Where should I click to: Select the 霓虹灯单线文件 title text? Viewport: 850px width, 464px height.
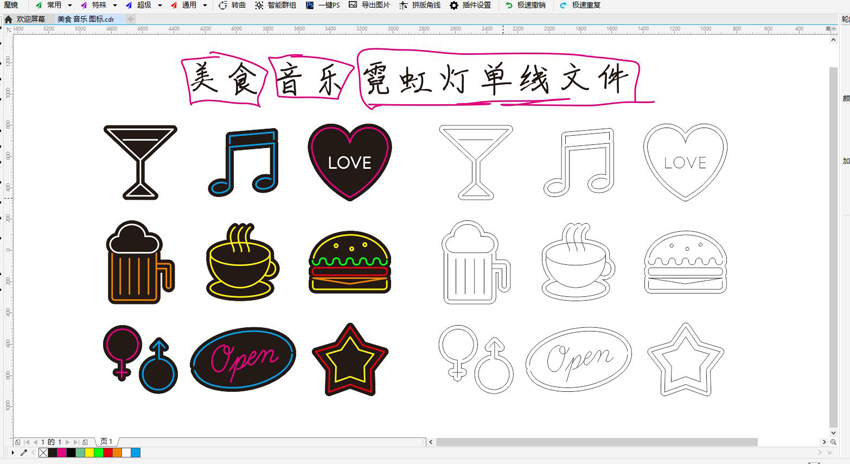(495, 79)
